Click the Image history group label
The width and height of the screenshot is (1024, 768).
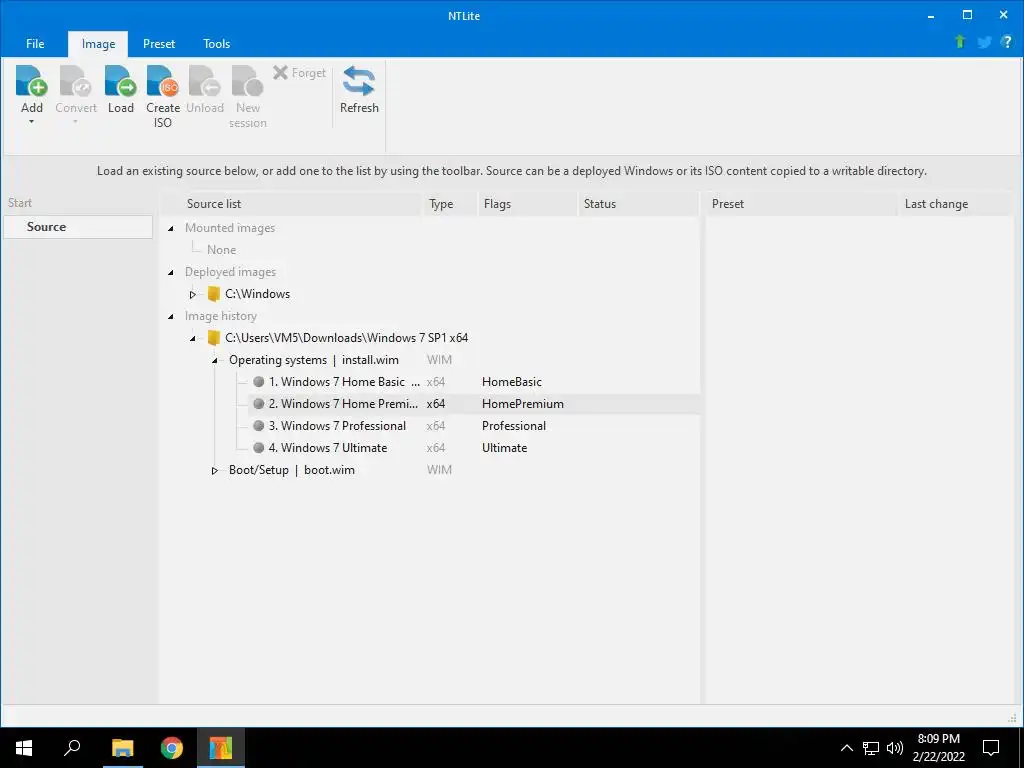(x=221, y=316)
